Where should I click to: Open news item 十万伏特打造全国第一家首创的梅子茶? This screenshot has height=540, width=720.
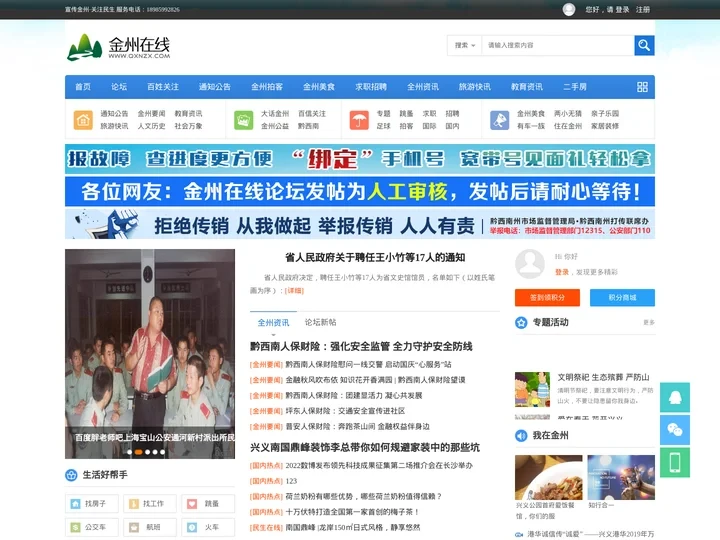pos(353,512)
